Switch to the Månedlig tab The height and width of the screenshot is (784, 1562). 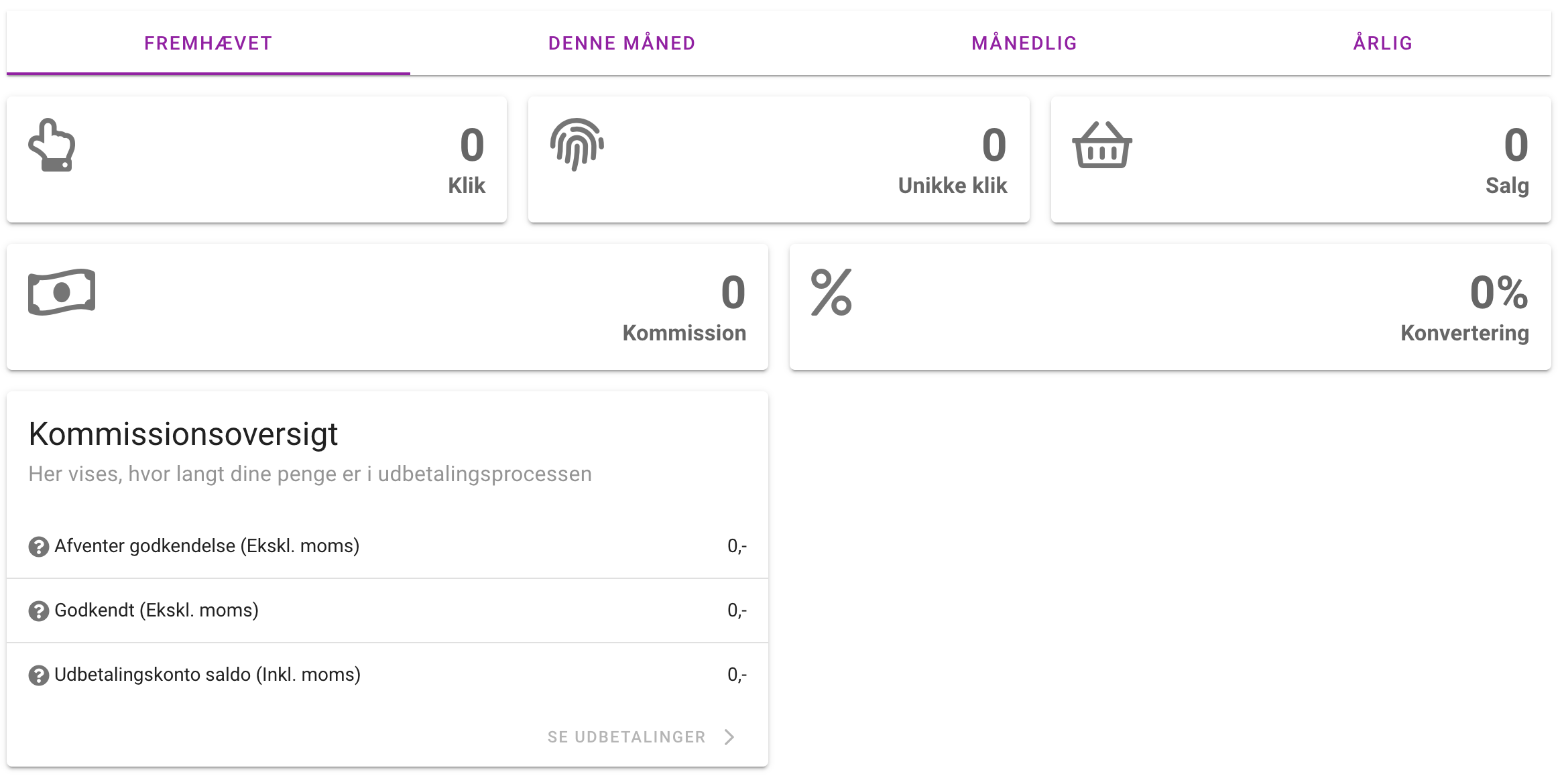pyautogui.click(x=1024, y=44)
